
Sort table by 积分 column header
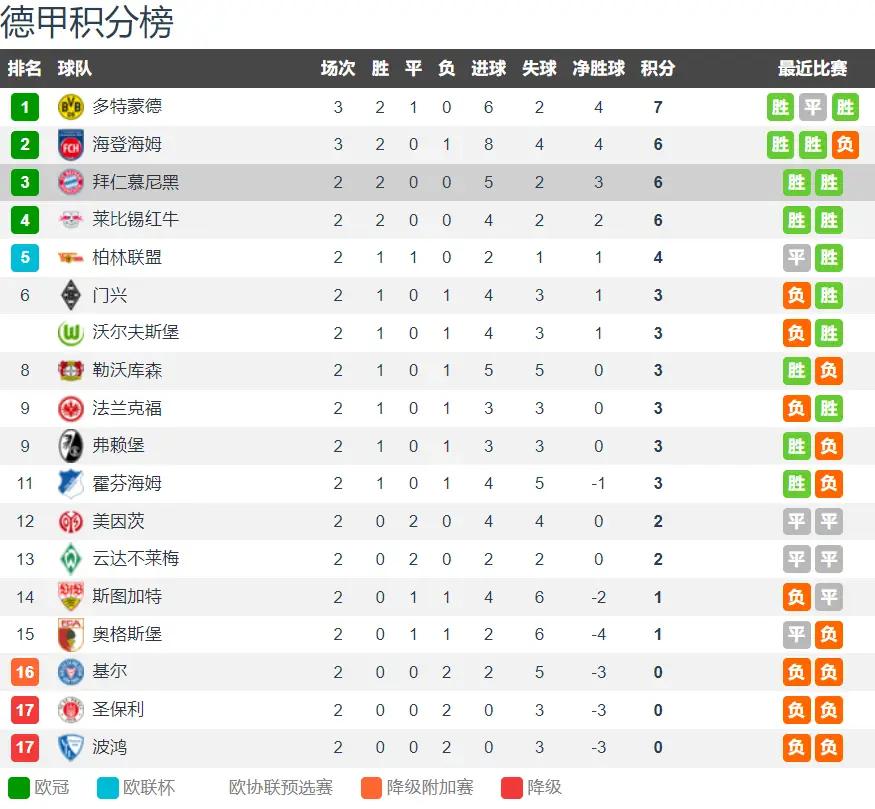pyautogui.click(x=658, y=69)
